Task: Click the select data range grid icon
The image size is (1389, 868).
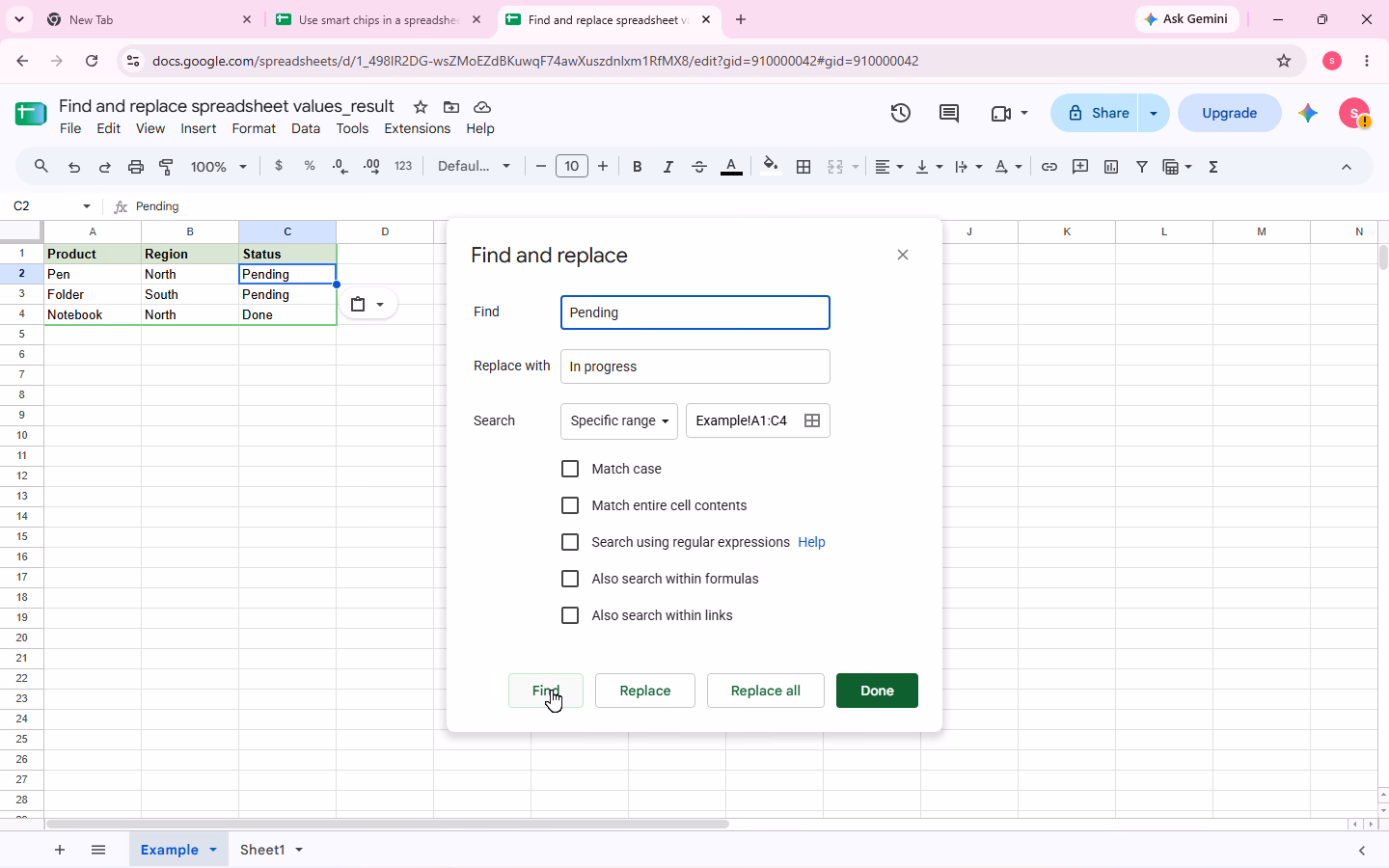Action: click(812, 420)
